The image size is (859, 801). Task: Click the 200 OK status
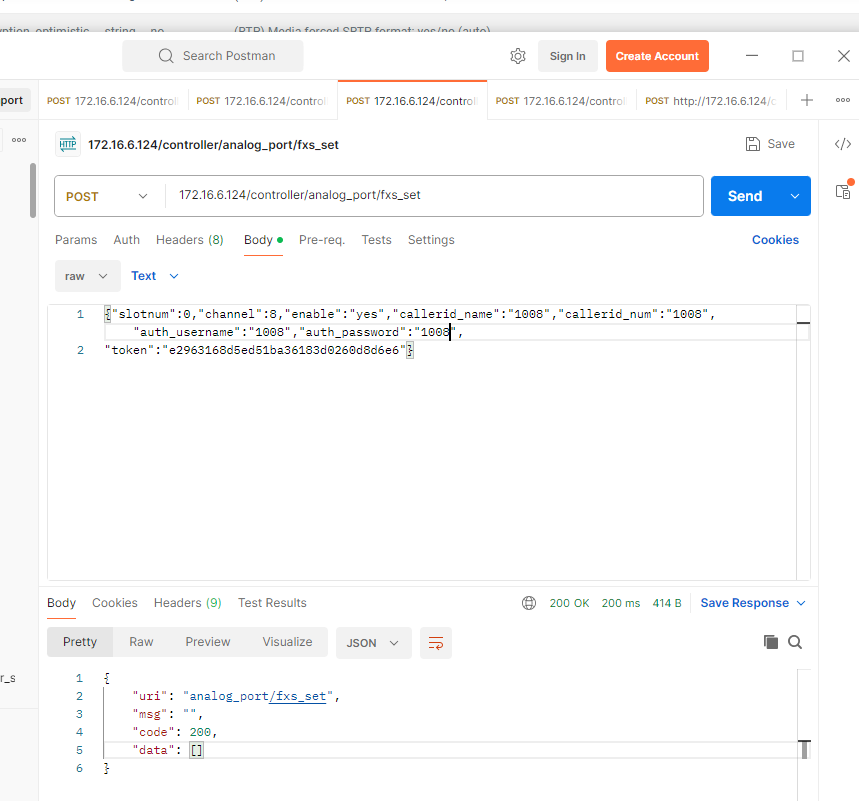pos(569,603)
